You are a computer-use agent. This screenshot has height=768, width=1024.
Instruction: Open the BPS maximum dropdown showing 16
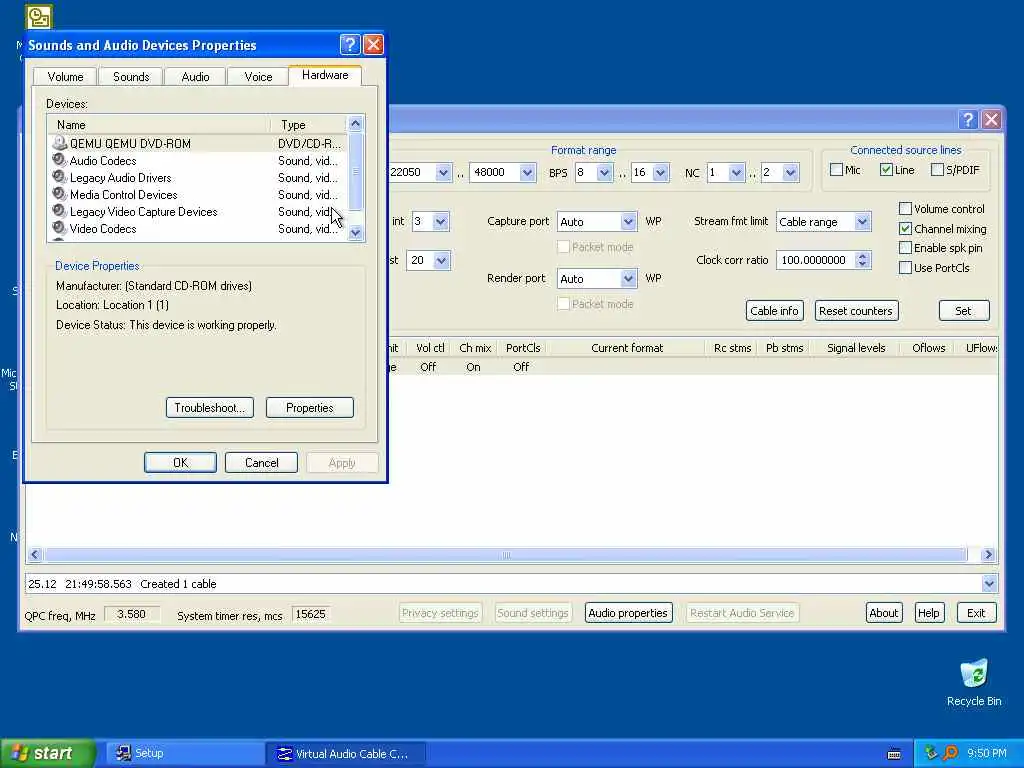point(660,172)
